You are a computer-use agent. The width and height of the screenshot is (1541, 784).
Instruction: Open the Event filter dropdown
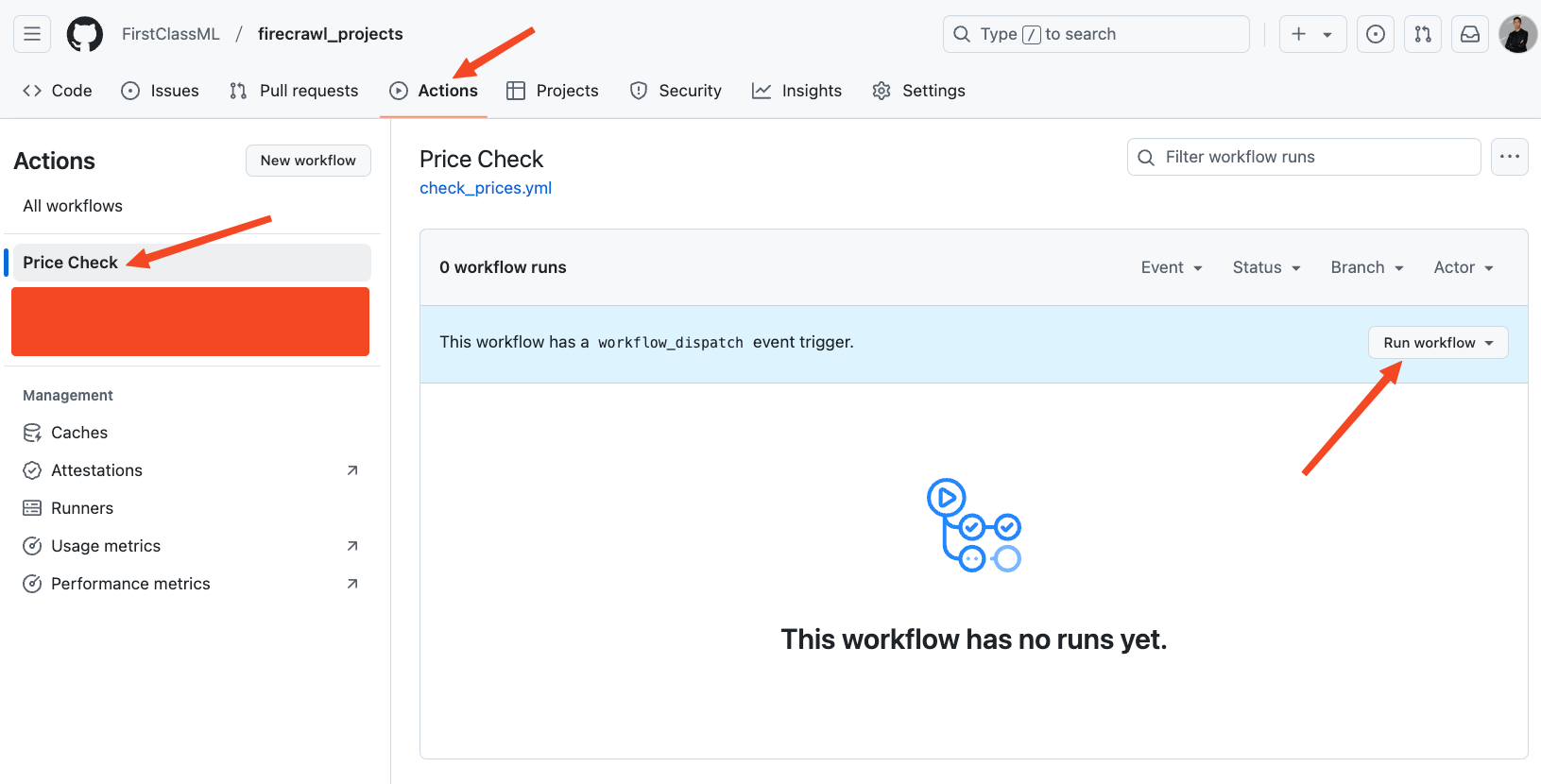[x=1171, y=267]
